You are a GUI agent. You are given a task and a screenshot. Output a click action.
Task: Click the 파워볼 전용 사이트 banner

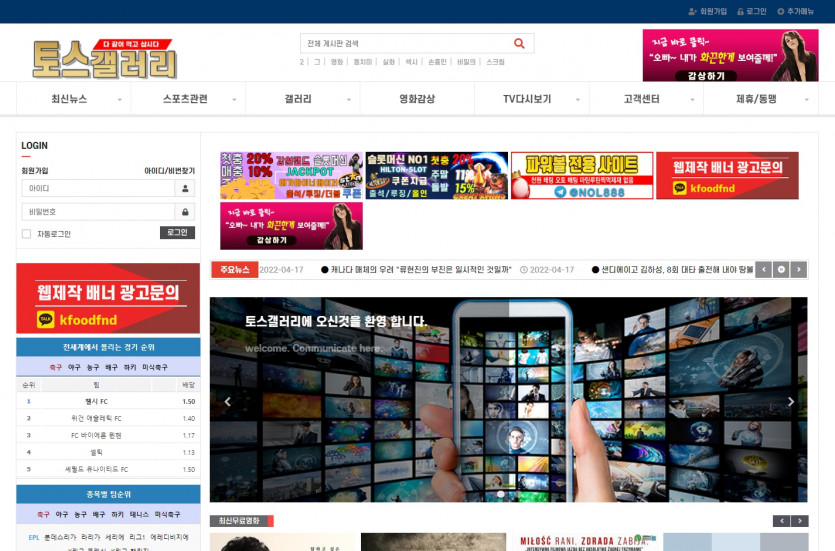582,176
